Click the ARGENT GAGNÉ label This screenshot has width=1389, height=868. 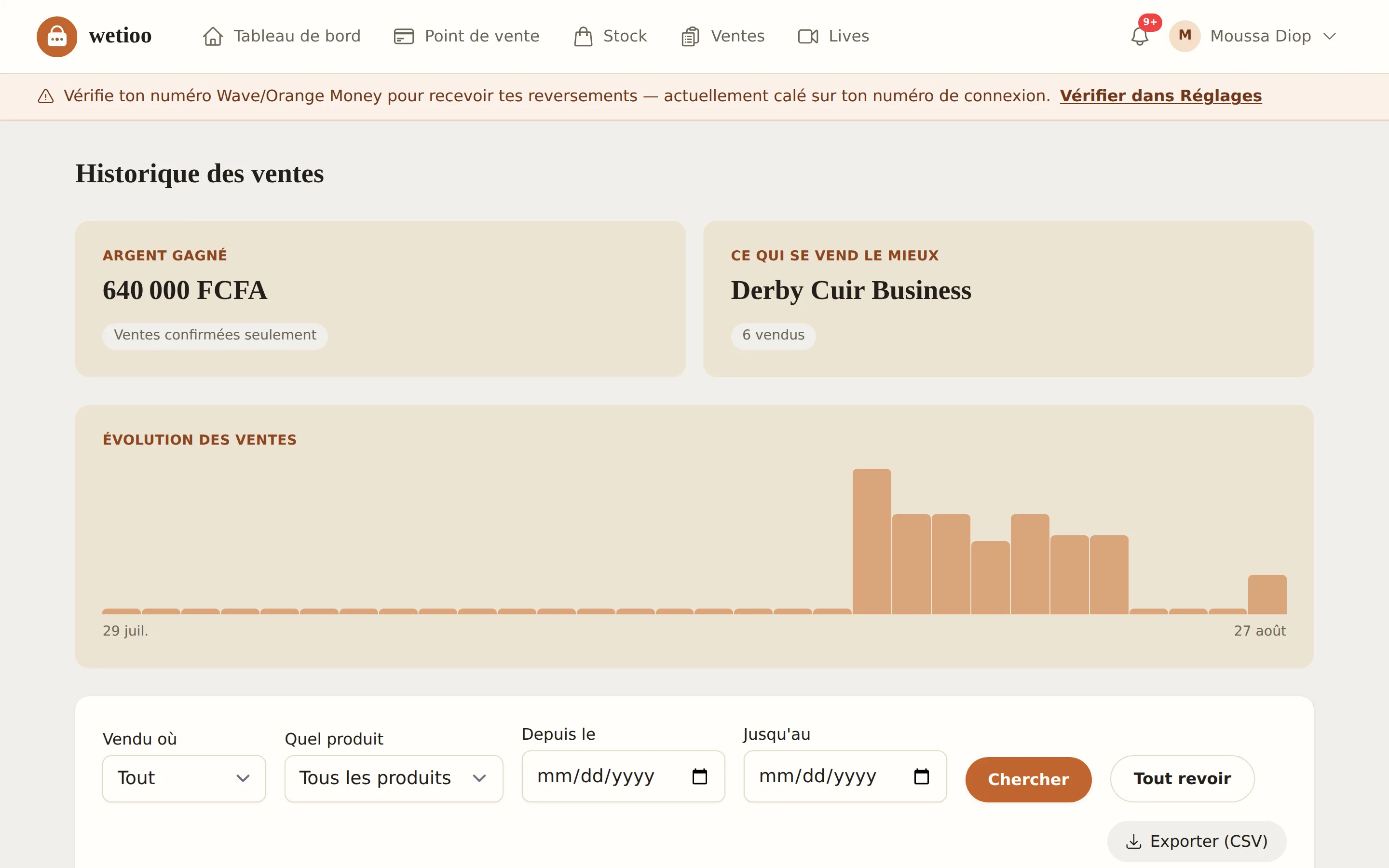pos(165,256)
